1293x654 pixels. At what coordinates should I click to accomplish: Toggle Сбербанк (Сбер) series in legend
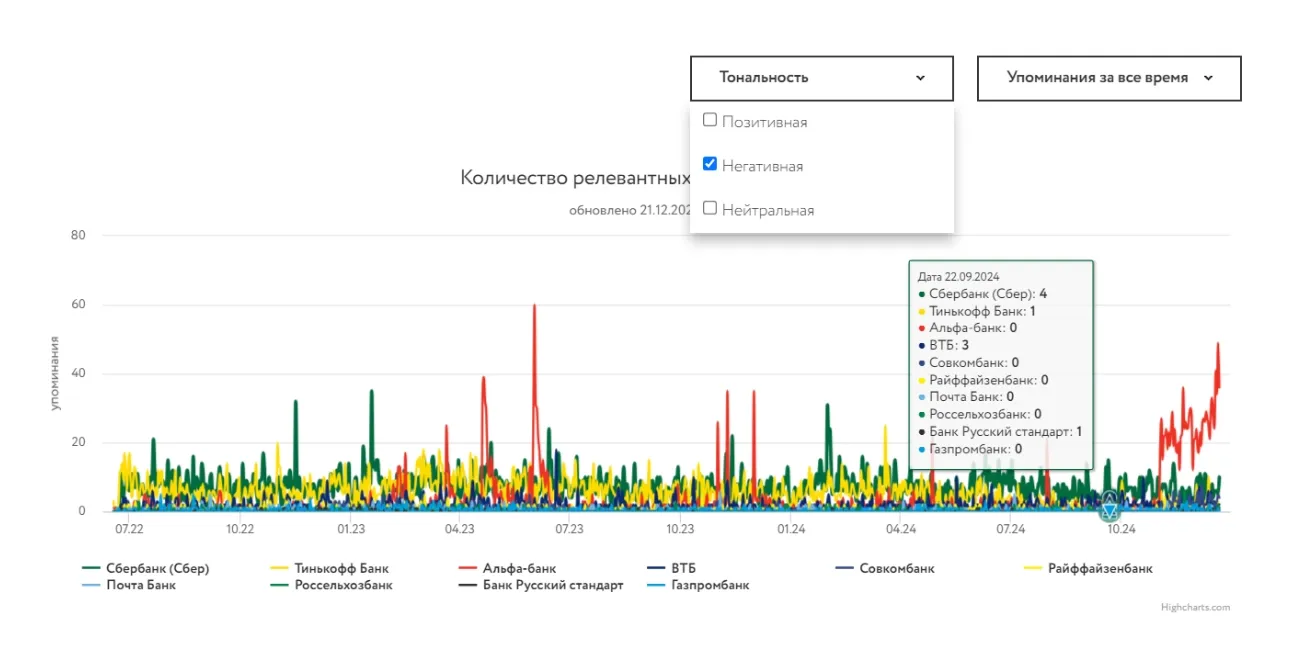(x=146, y=568)
